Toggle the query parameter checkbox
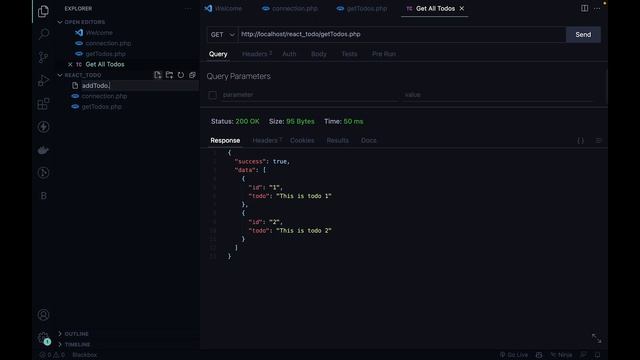 tap(212, 95)
